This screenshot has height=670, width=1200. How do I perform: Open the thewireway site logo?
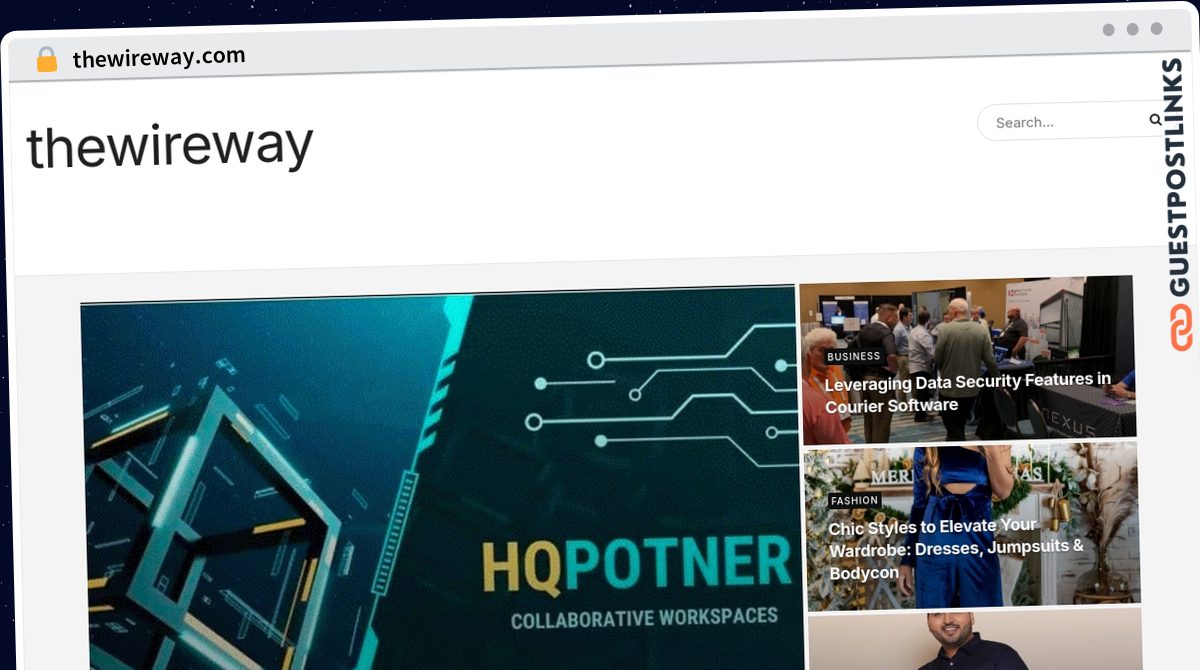click(170, 146)
